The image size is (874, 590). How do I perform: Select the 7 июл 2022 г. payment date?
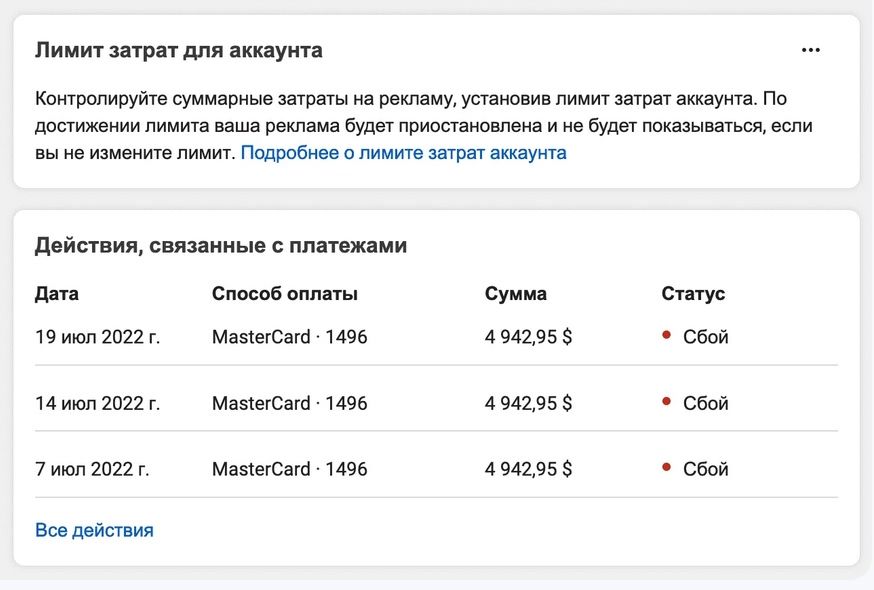point(92,469)
